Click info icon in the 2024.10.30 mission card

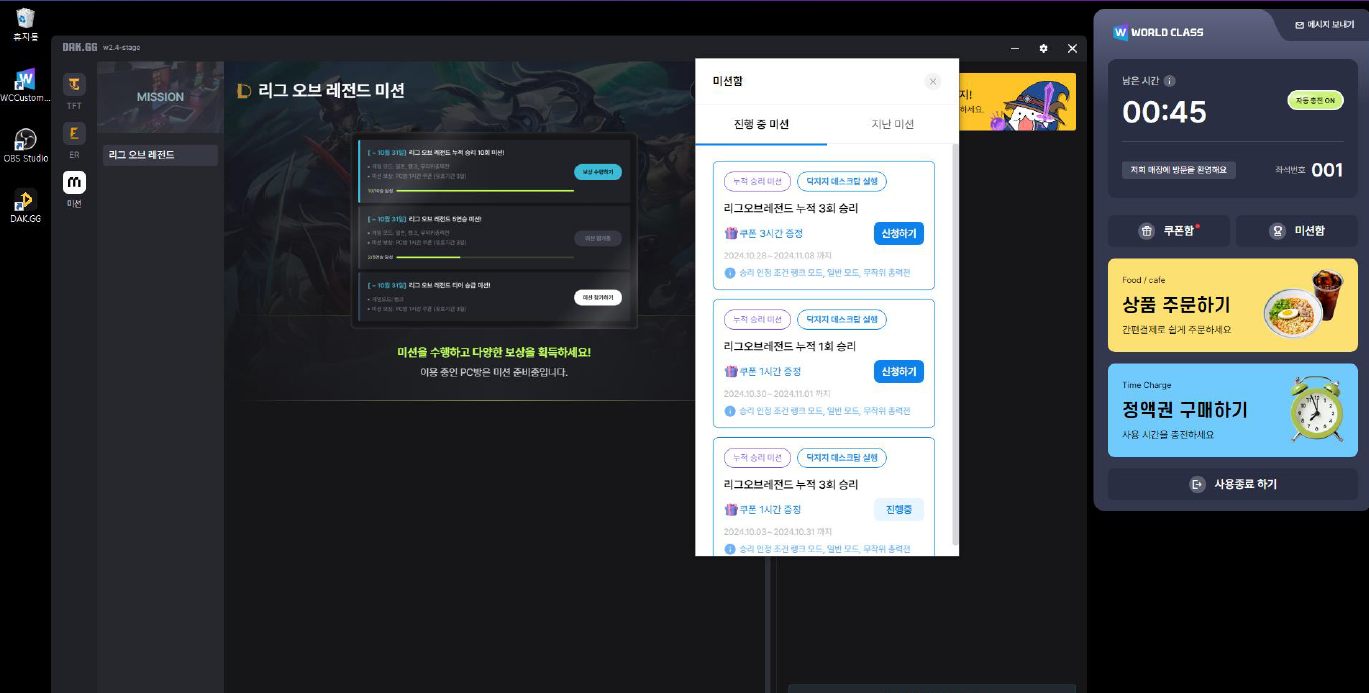tap(730, 411)
